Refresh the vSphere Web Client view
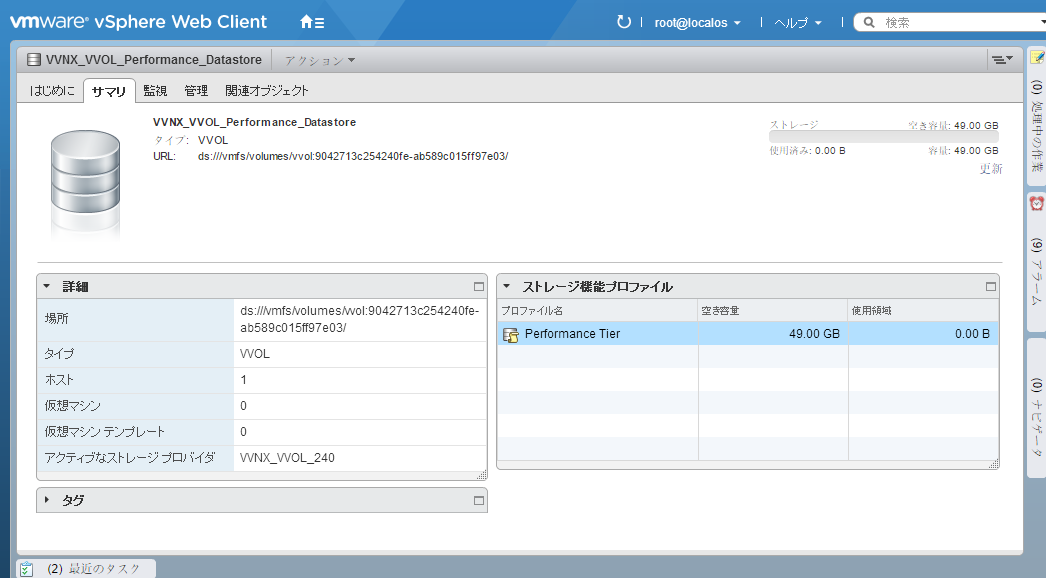 623,22
